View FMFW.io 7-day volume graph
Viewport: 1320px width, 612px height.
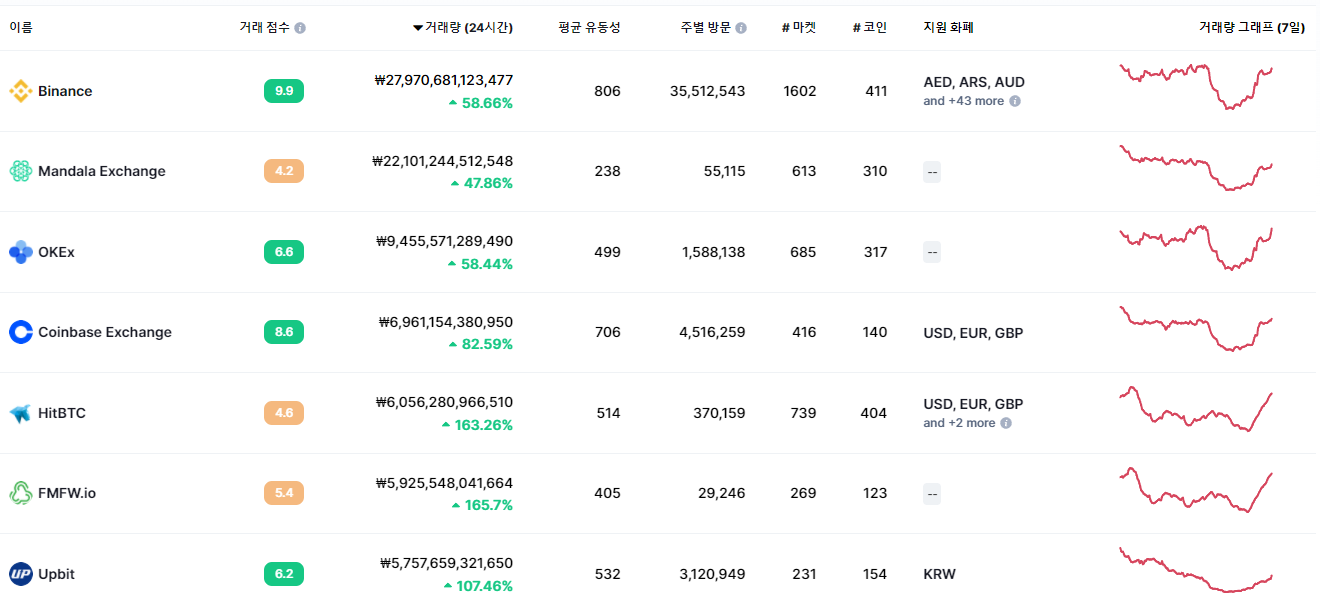coord(1196,490)
